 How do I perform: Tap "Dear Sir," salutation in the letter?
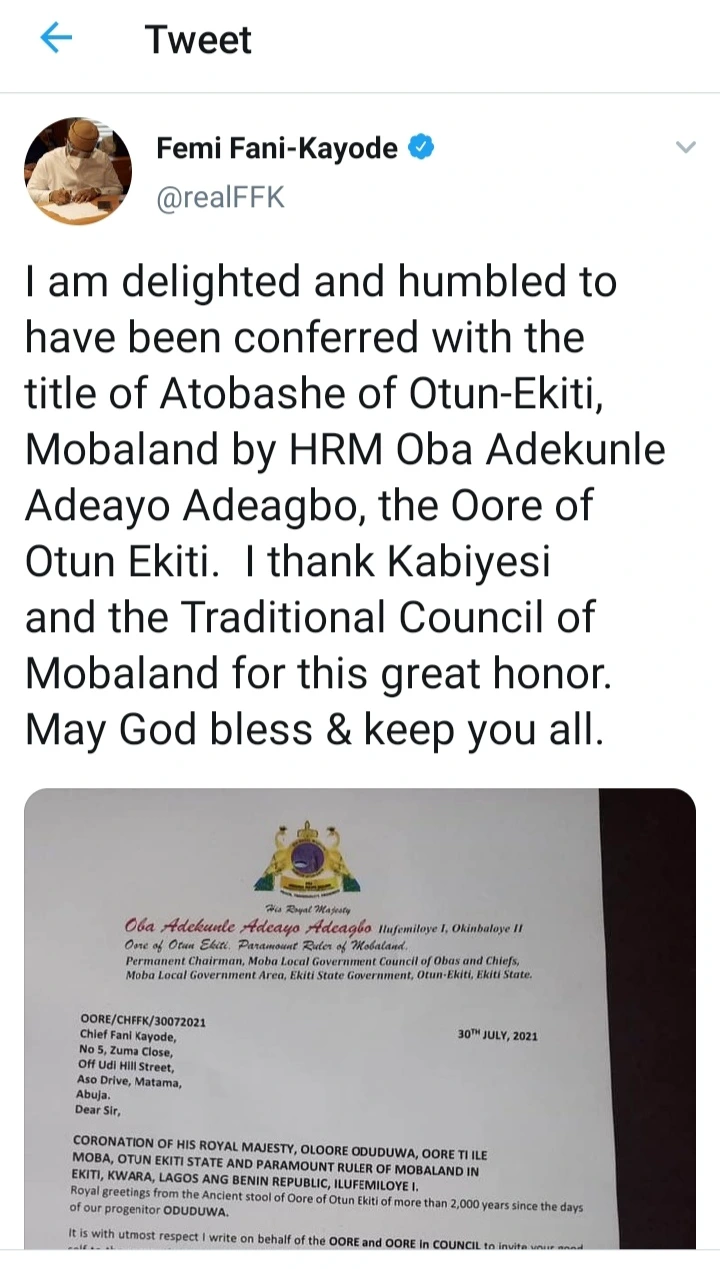[x=104, y=1108]
